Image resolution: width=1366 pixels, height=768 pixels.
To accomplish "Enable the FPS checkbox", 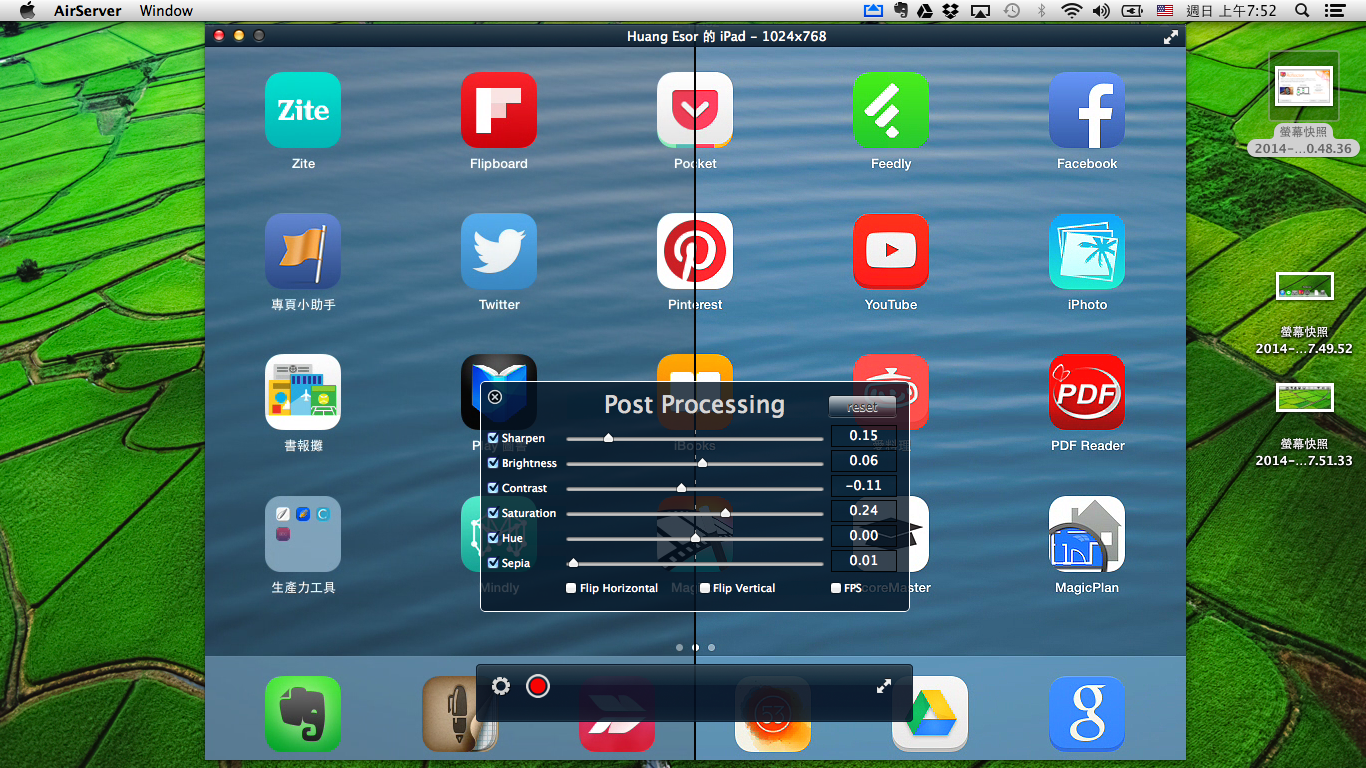I will point(836,588).
